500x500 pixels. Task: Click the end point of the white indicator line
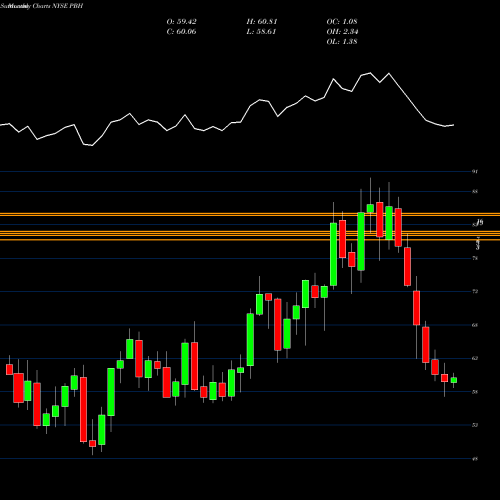454,125
